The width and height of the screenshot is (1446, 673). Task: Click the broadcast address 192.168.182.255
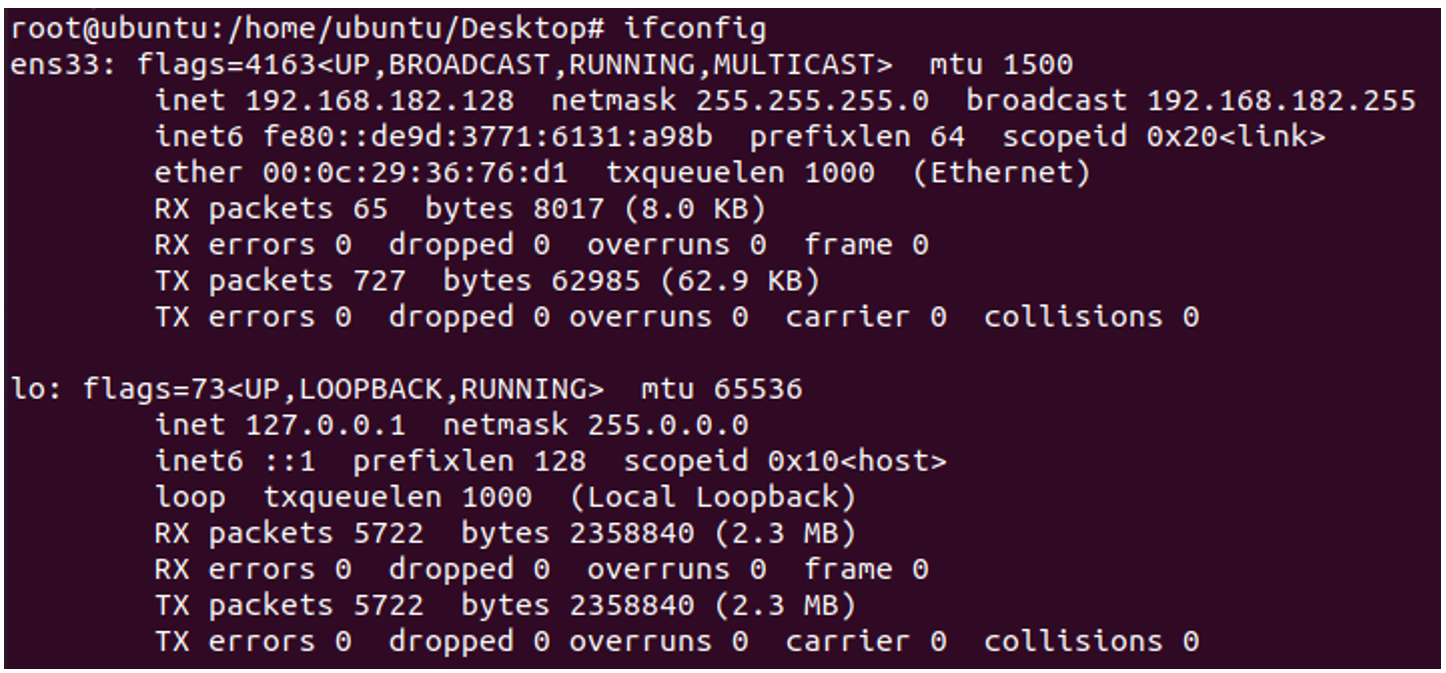coord(1281,101)
